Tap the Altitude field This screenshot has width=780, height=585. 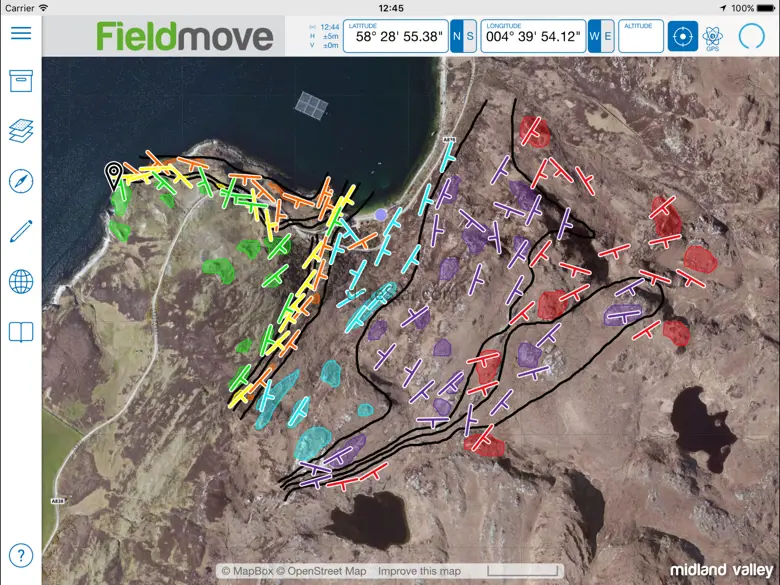pos(640,36)
